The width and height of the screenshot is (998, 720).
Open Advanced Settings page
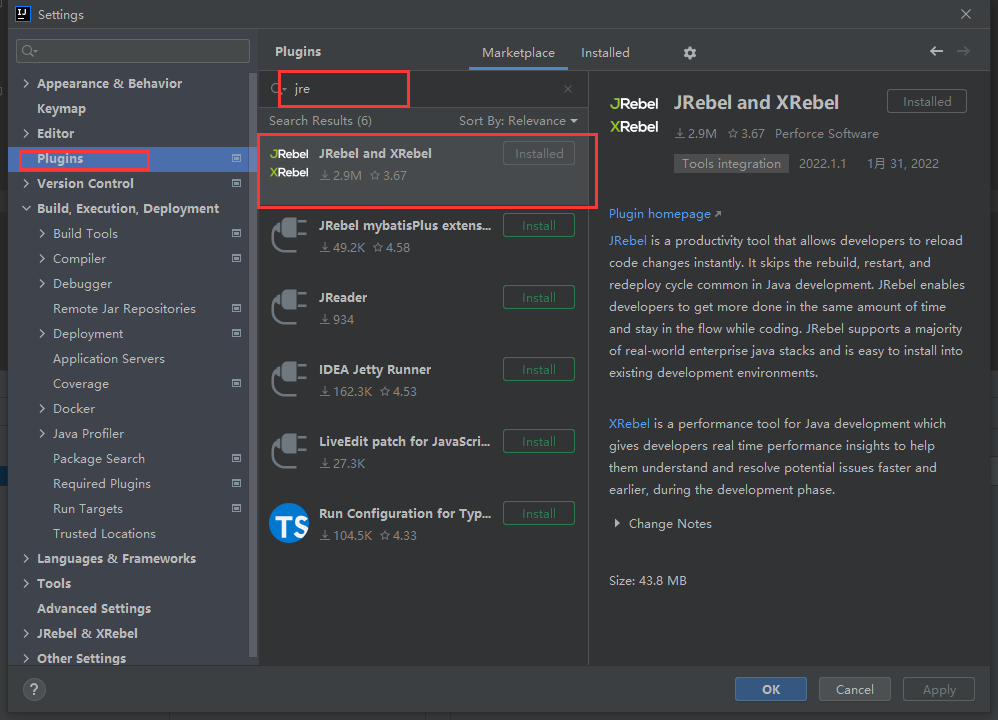pyautogui.click(x=94, y=609)
